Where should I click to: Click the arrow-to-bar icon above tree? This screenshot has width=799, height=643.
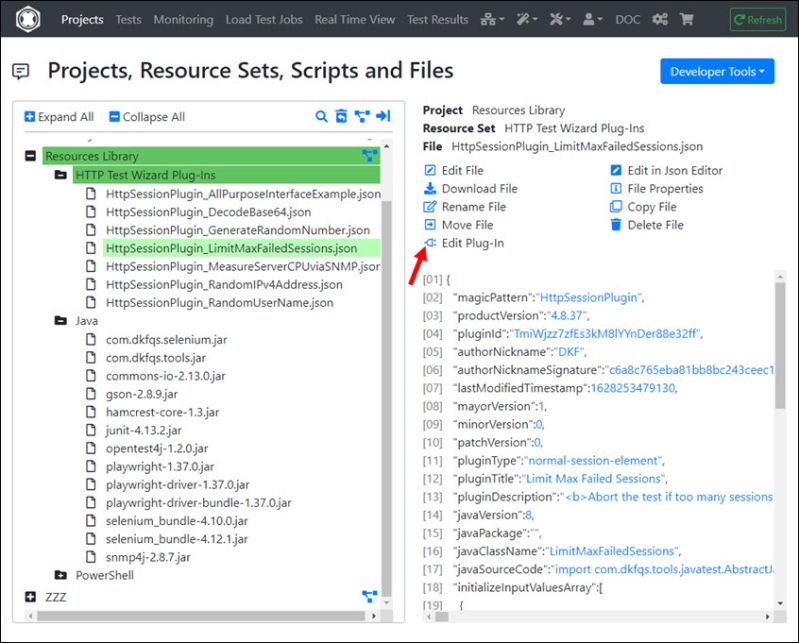(383, 116)
